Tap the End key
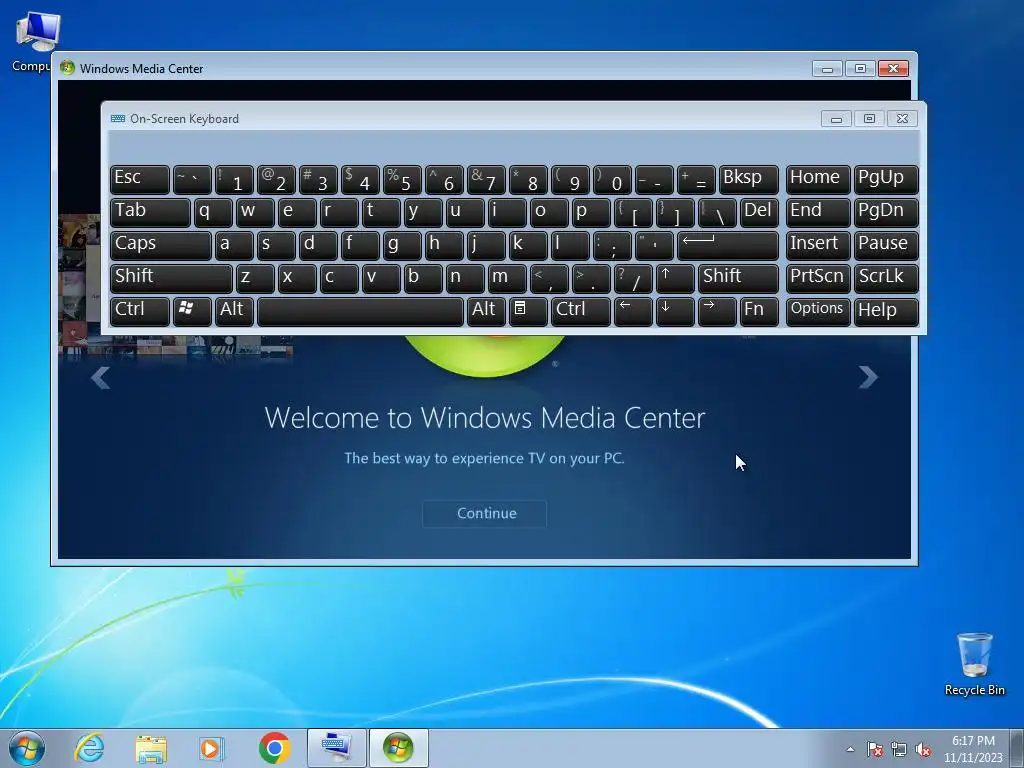Screen dimensions: 1024x768 pos(818,212)
